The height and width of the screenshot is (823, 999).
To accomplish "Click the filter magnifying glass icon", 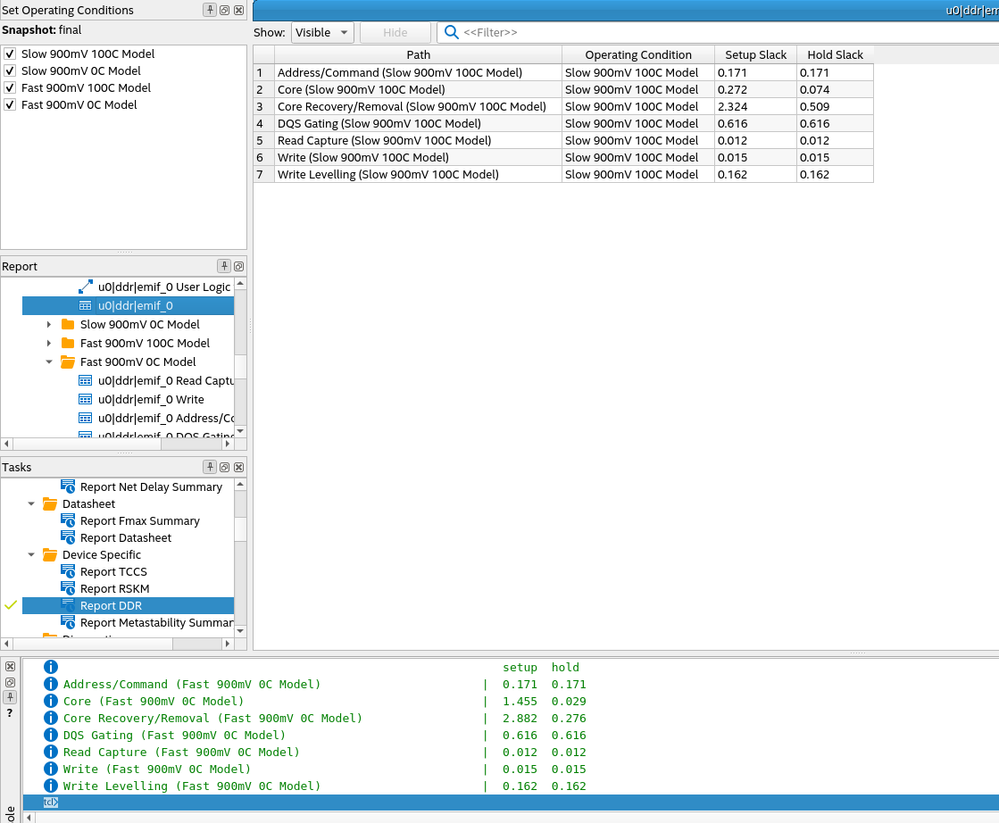I will pos(451,33).
